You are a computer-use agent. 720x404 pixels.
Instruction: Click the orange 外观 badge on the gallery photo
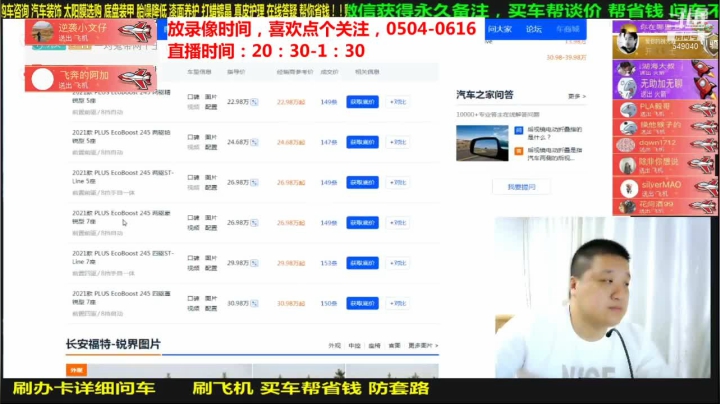(x=76, y=370)
